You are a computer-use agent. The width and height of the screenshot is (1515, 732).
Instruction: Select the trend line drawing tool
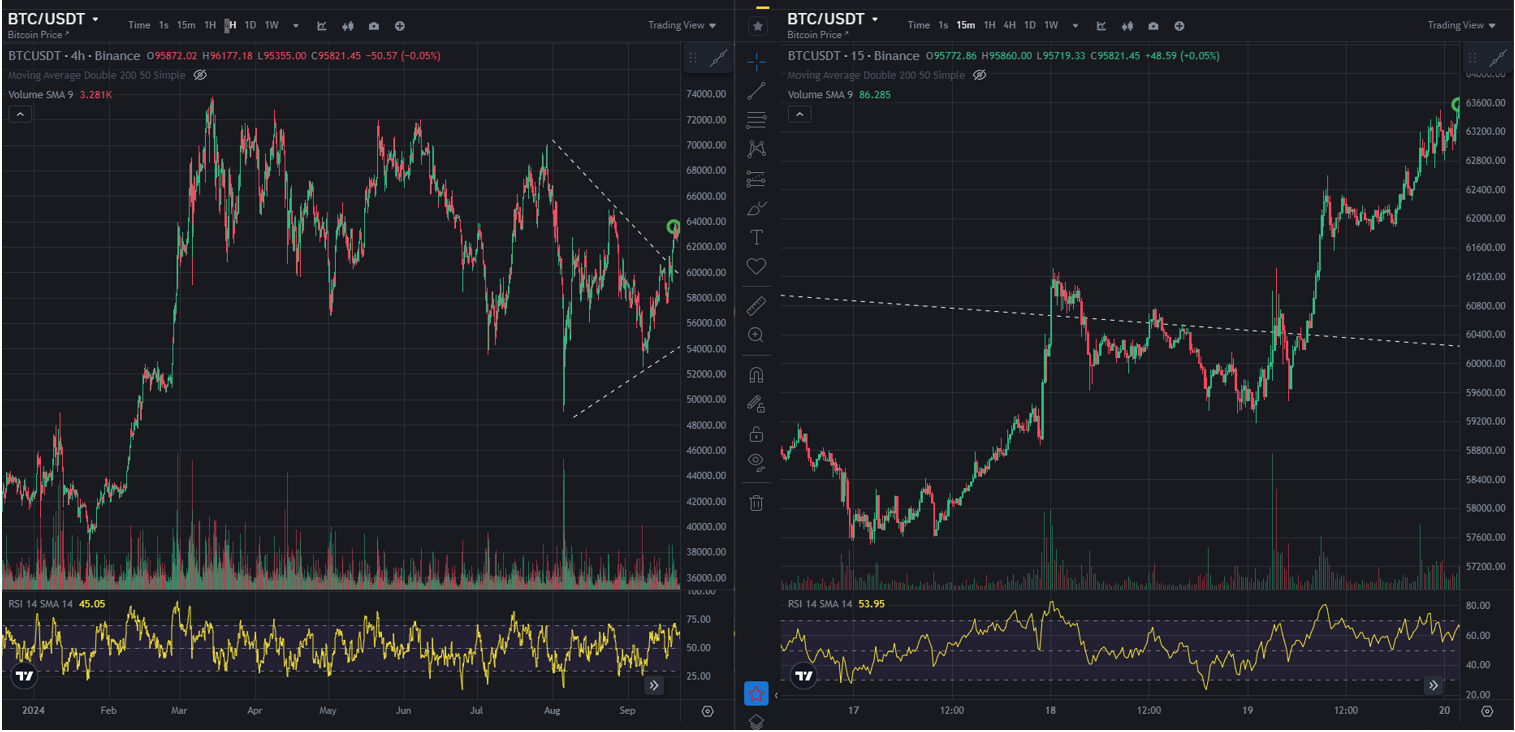click(x=756, y=91)
